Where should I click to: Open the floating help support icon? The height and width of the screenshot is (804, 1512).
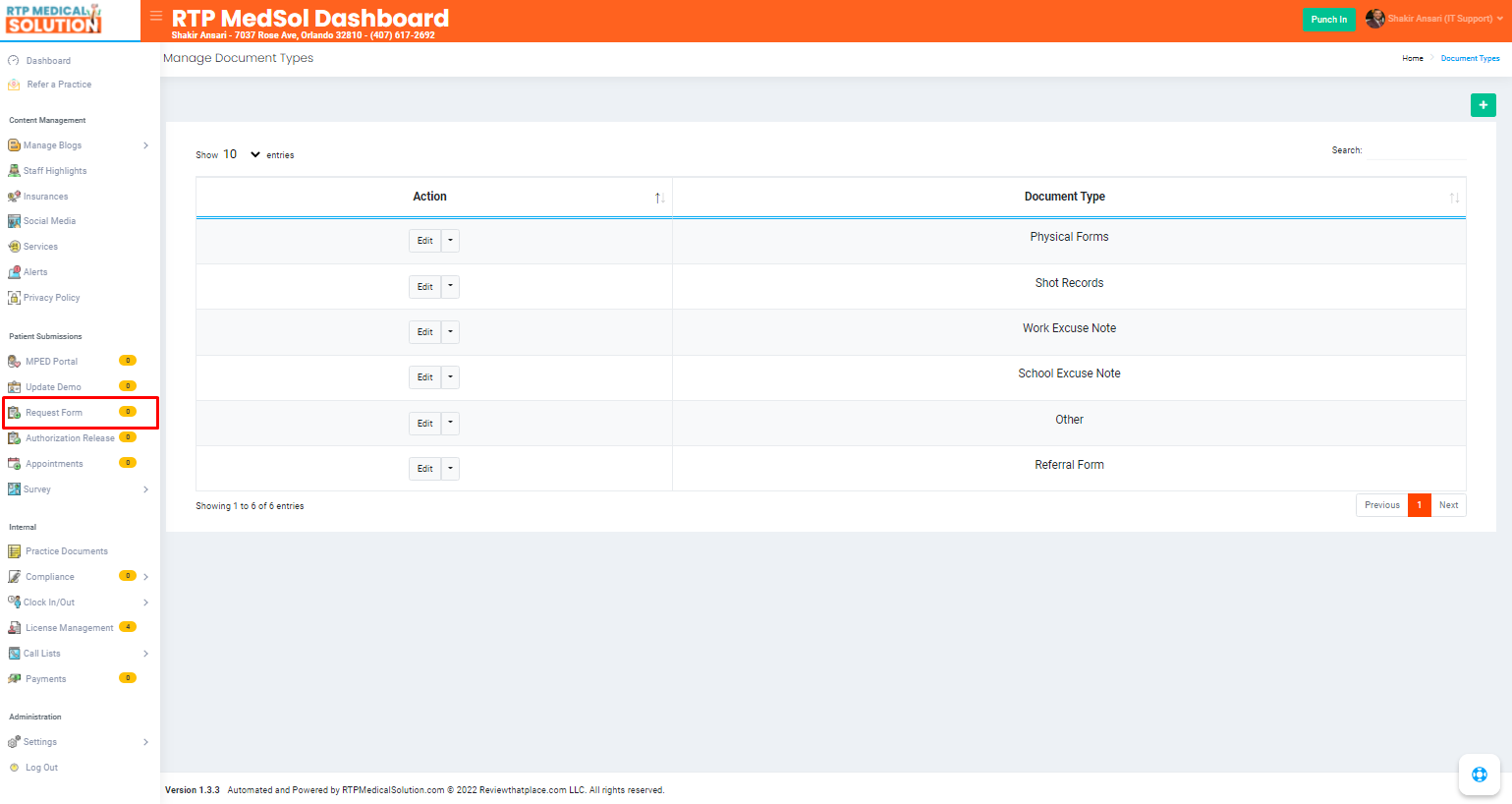pos(1479,775)
